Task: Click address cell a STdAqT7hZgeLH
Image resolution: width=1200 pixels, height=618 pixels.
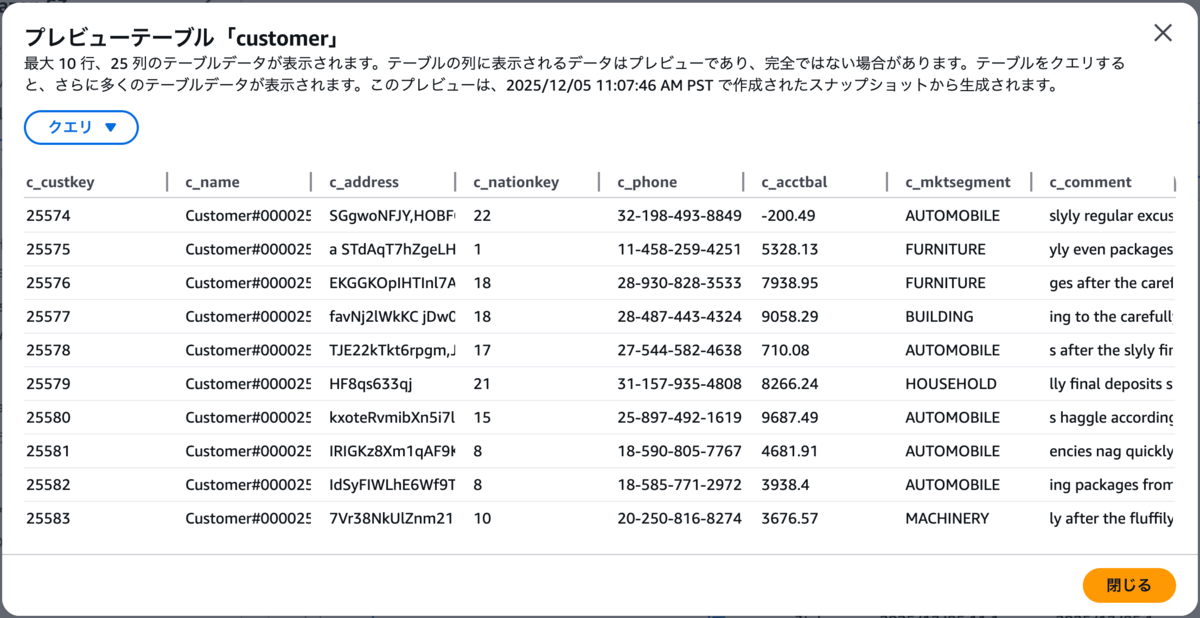Action: (392, 249)
